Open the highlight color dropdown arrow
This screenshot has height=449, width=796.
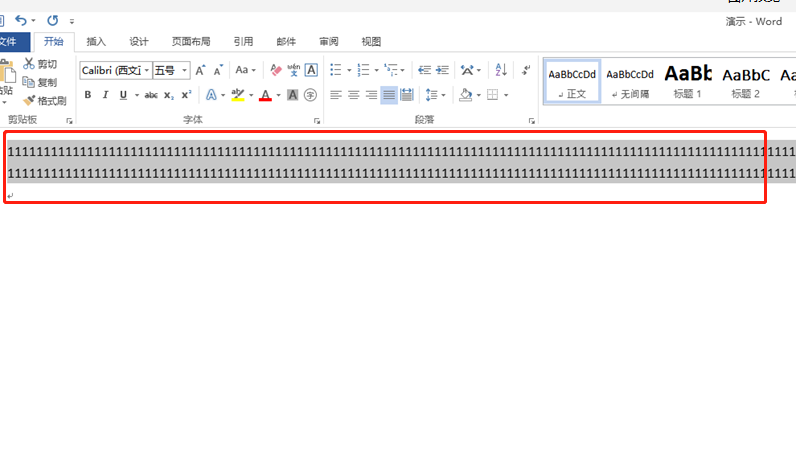click(251, 95)
